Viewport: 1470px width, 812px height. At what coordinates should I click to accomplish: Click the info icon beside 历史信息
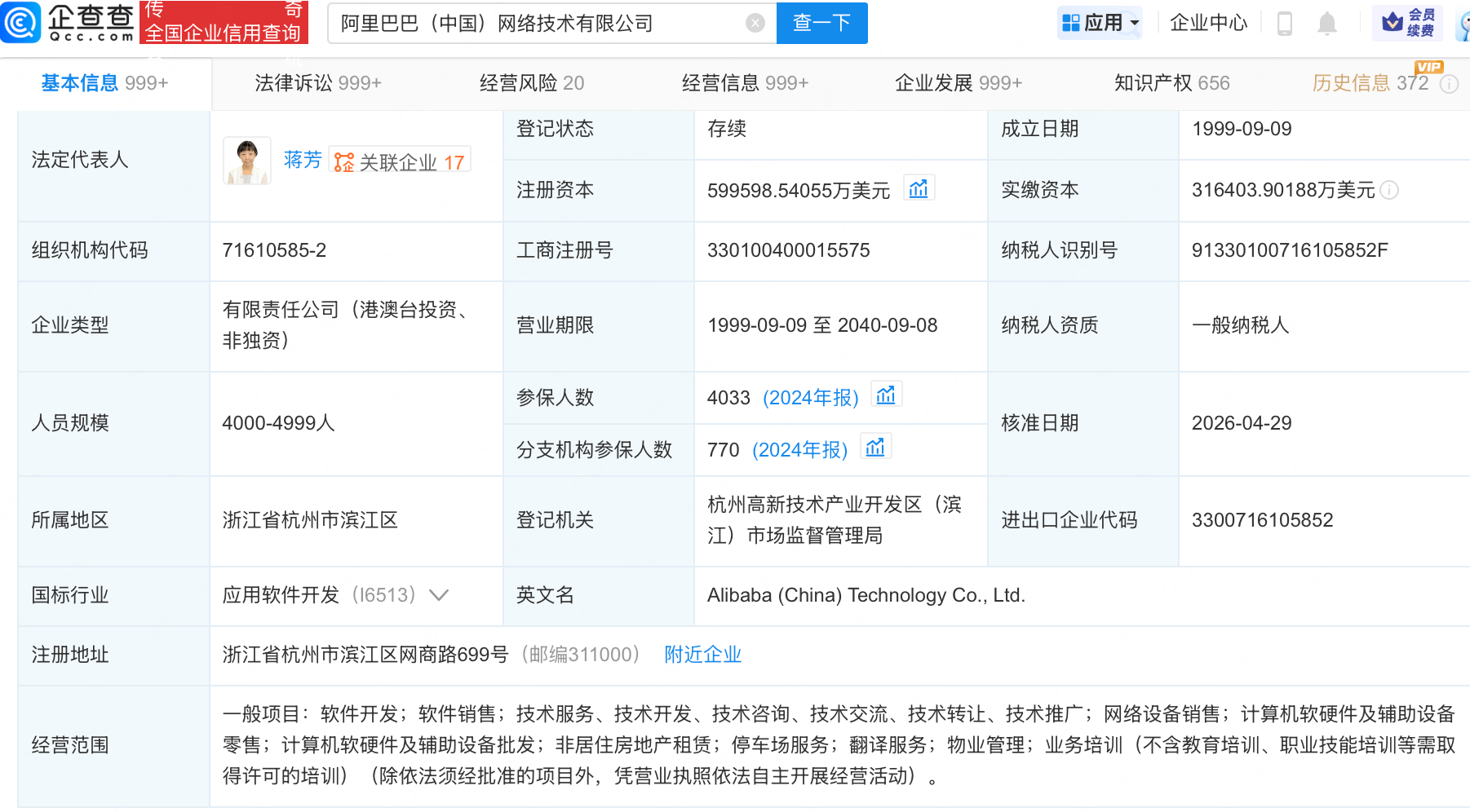coord(1449,84)
